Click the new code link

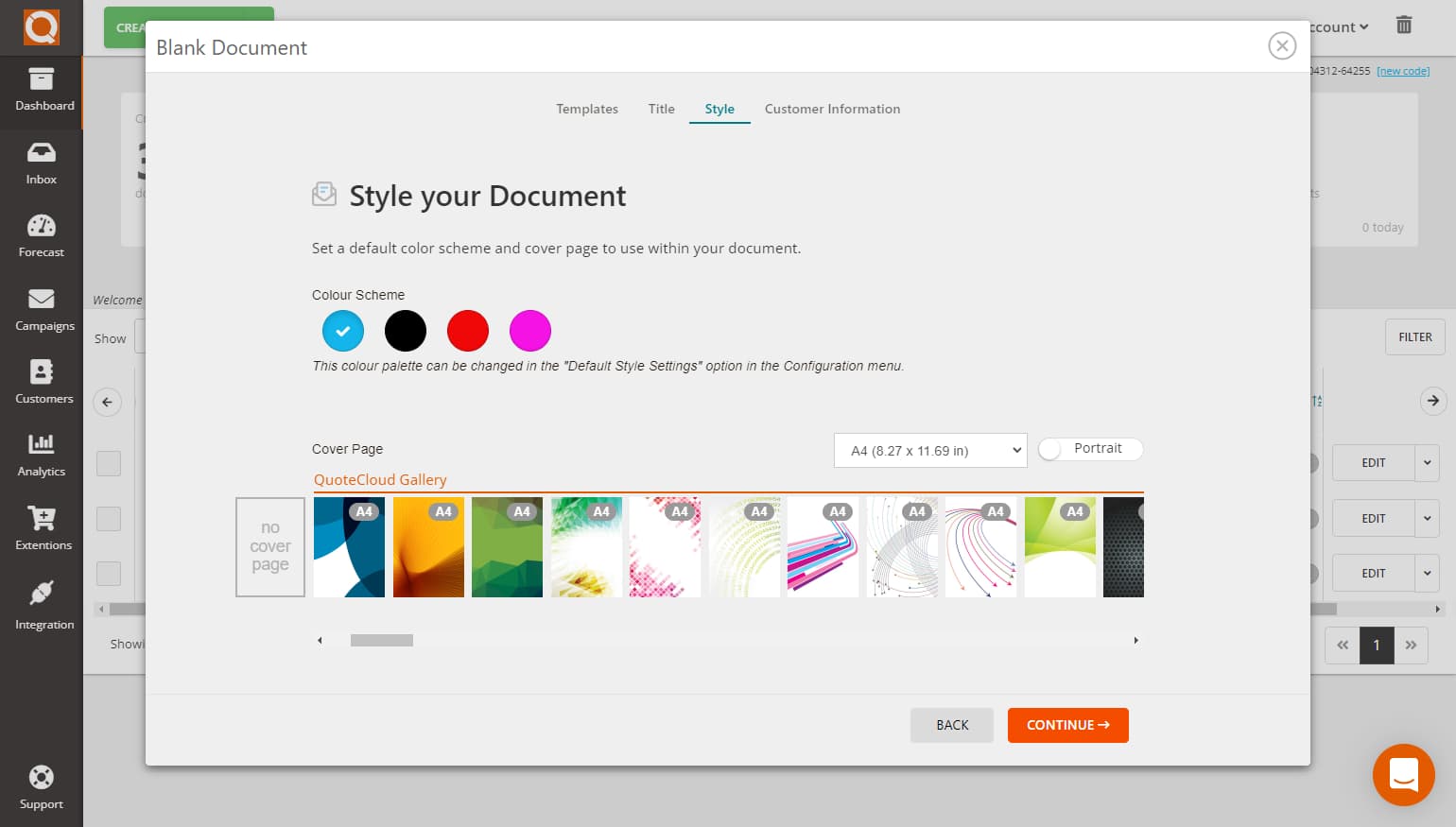(x=1402, y=70)
